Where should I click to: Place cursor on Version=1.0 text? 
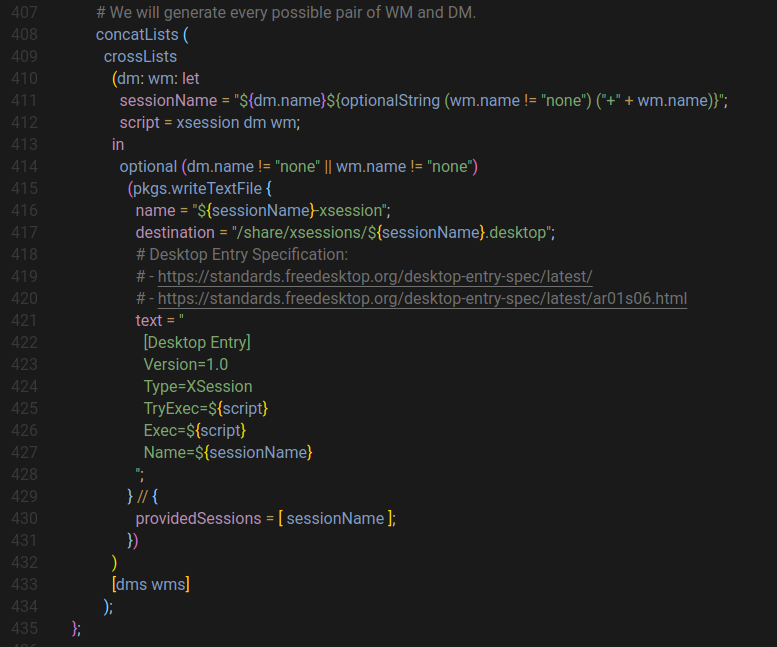186,364
